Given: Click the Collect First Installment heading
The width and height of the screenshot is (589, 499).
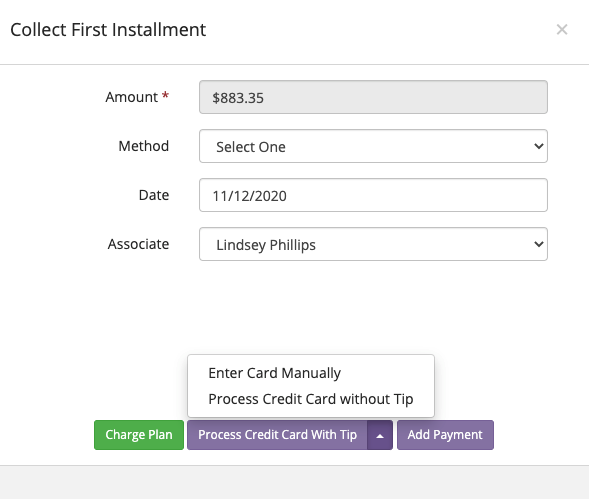Looking at the screenshot, I should click(108, 30).
